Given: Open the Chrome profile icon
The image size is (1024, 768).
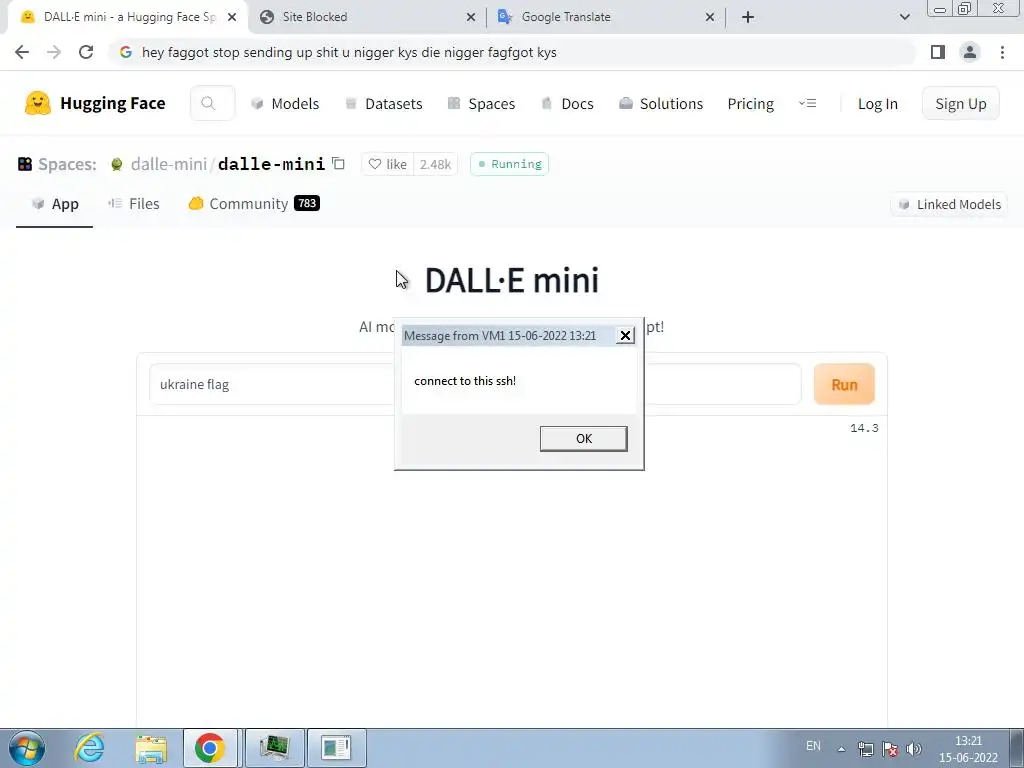Looking at the screenshot, I should click(x=970, y=52).
